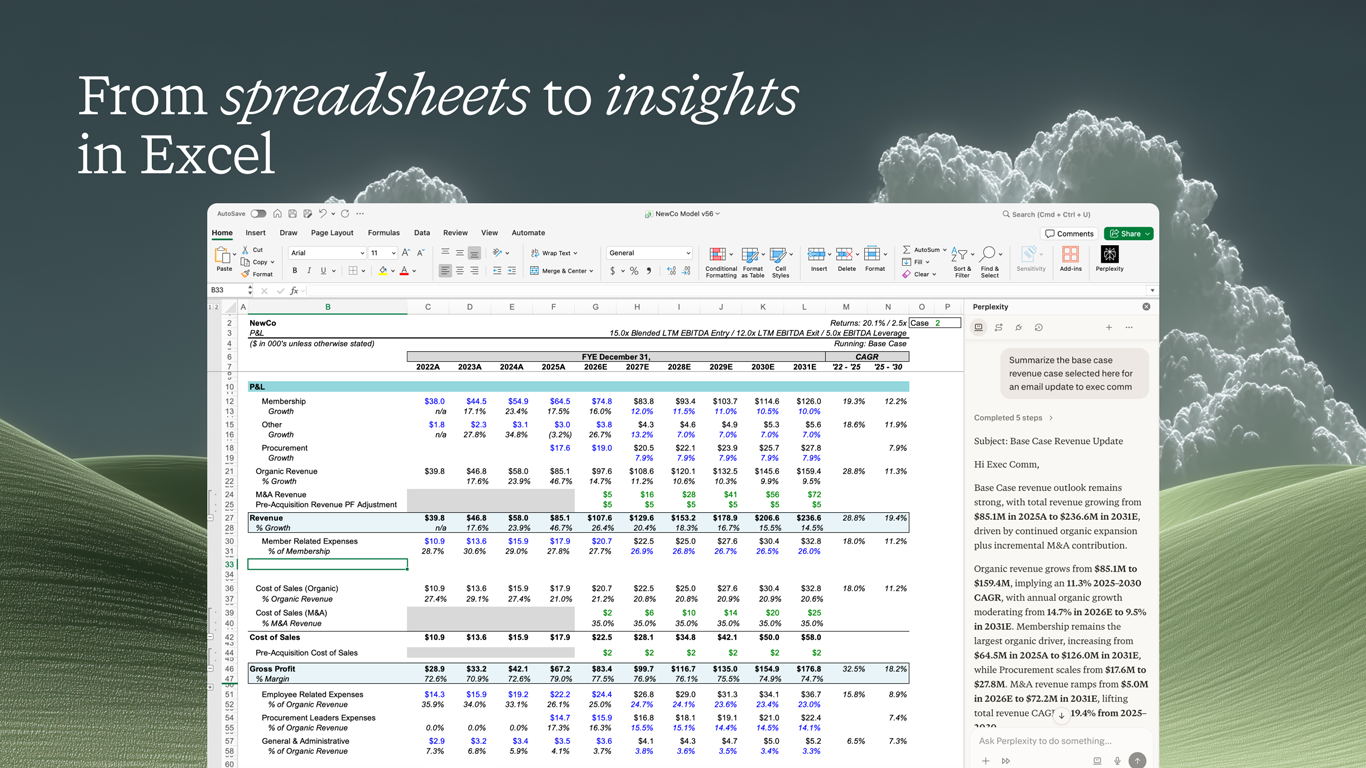The height and width of the screenshot is (768, 1366).
Task: Open the title bar more options ellipsis
Action: (360, 214)
